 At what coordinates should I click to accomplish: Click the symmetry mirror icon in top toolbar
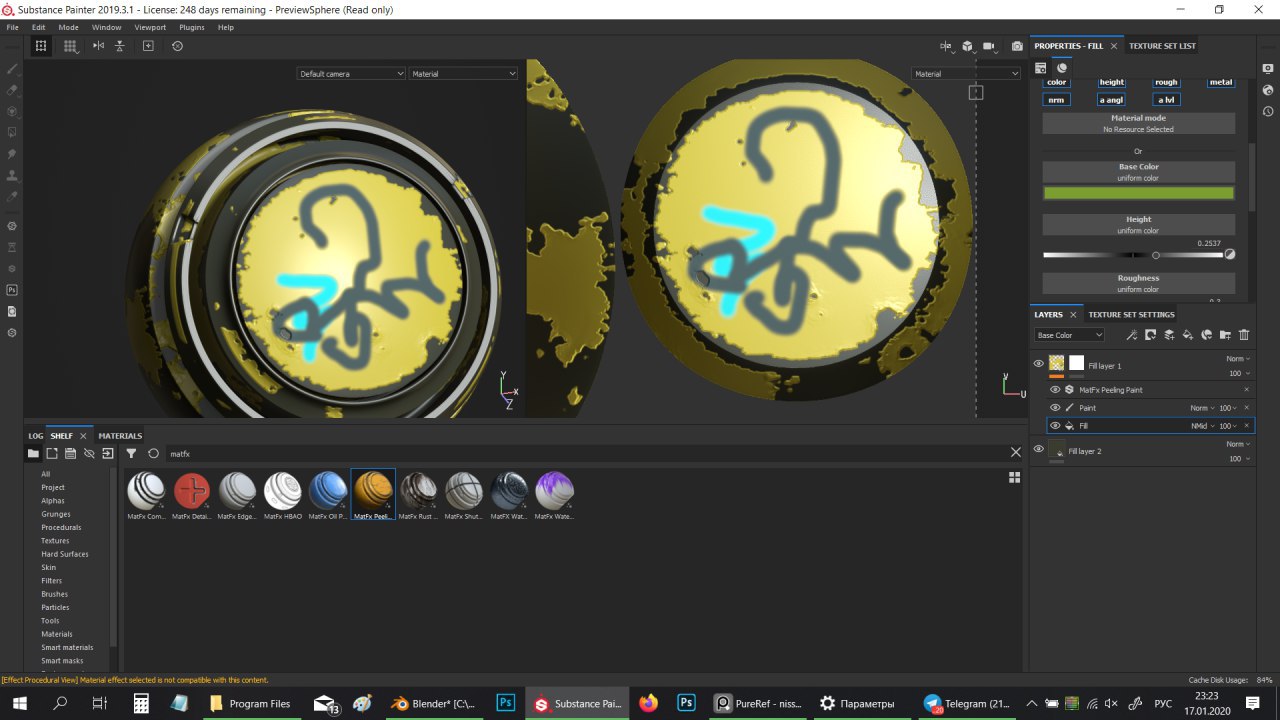98,46
